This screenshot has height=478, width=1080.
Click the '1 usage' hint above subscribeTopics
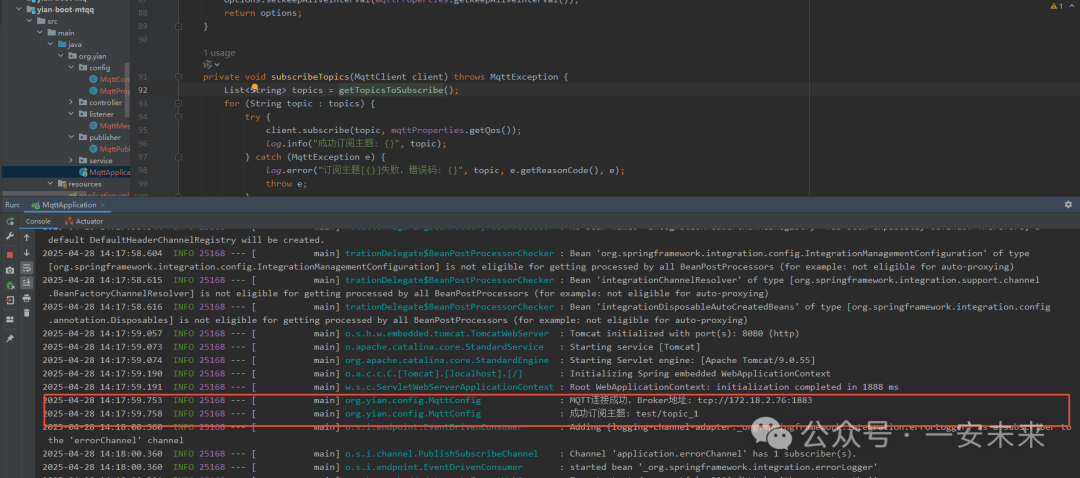coord(218,53)
